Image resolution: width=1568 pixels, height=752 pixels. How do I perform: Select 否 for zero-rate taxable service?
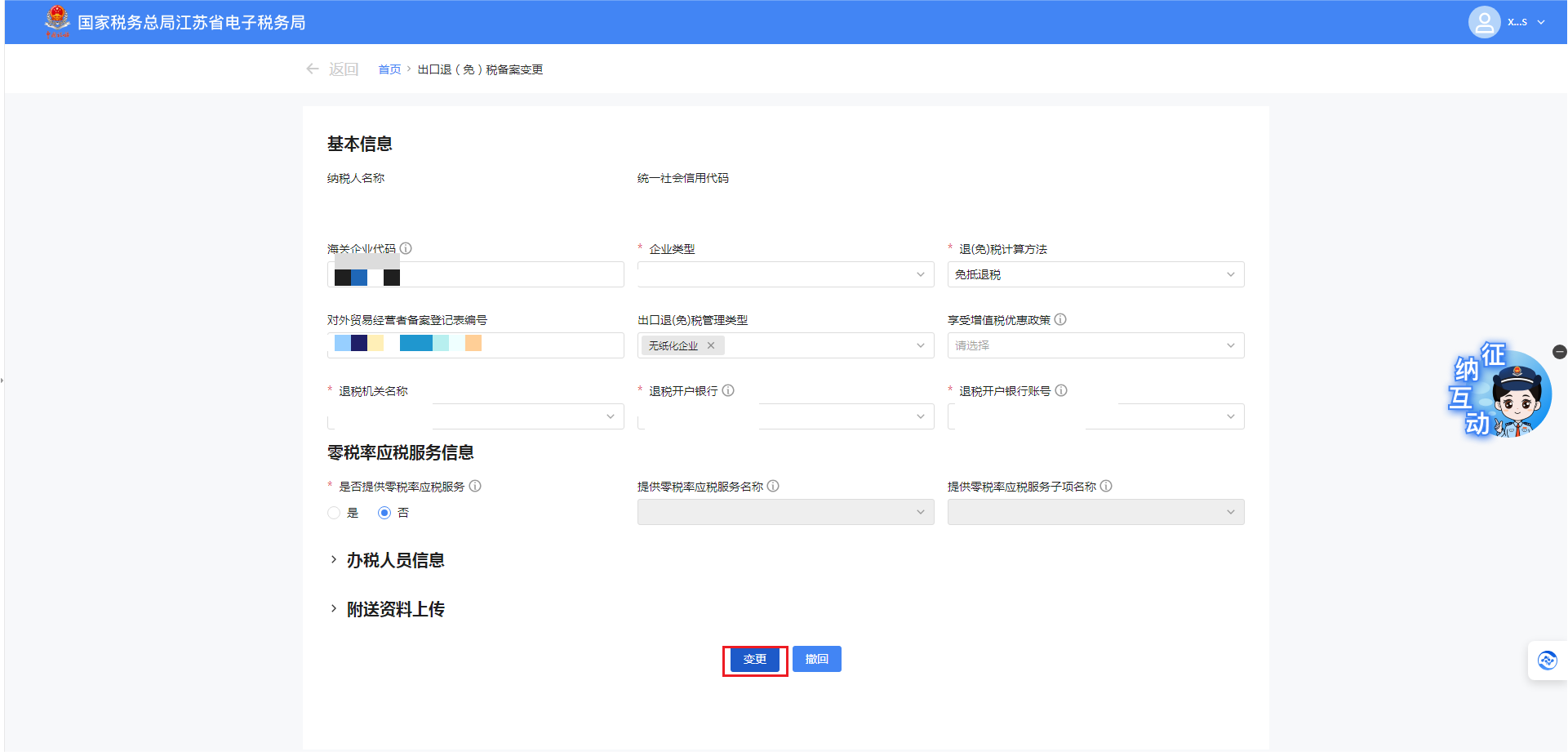pyautogui.click(x=384, y=513)
